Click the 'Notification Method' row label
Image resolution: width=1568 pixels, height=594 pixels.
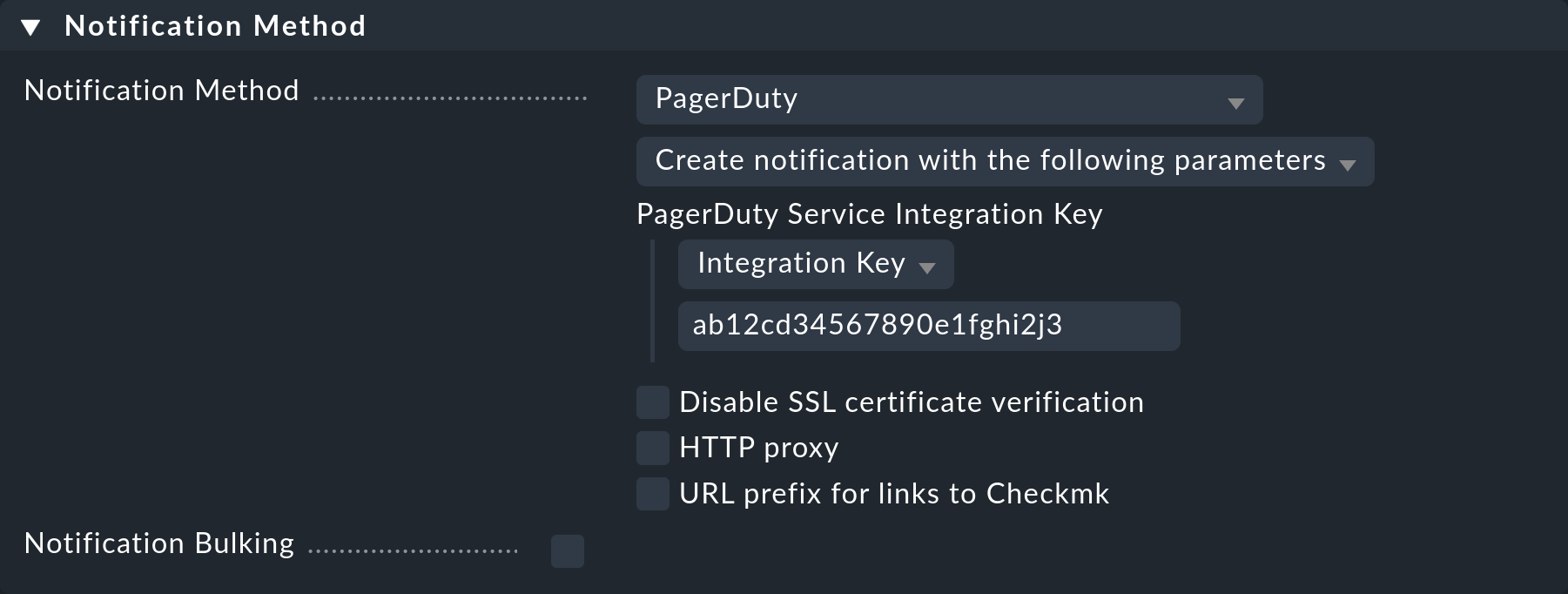click(162, 91)
